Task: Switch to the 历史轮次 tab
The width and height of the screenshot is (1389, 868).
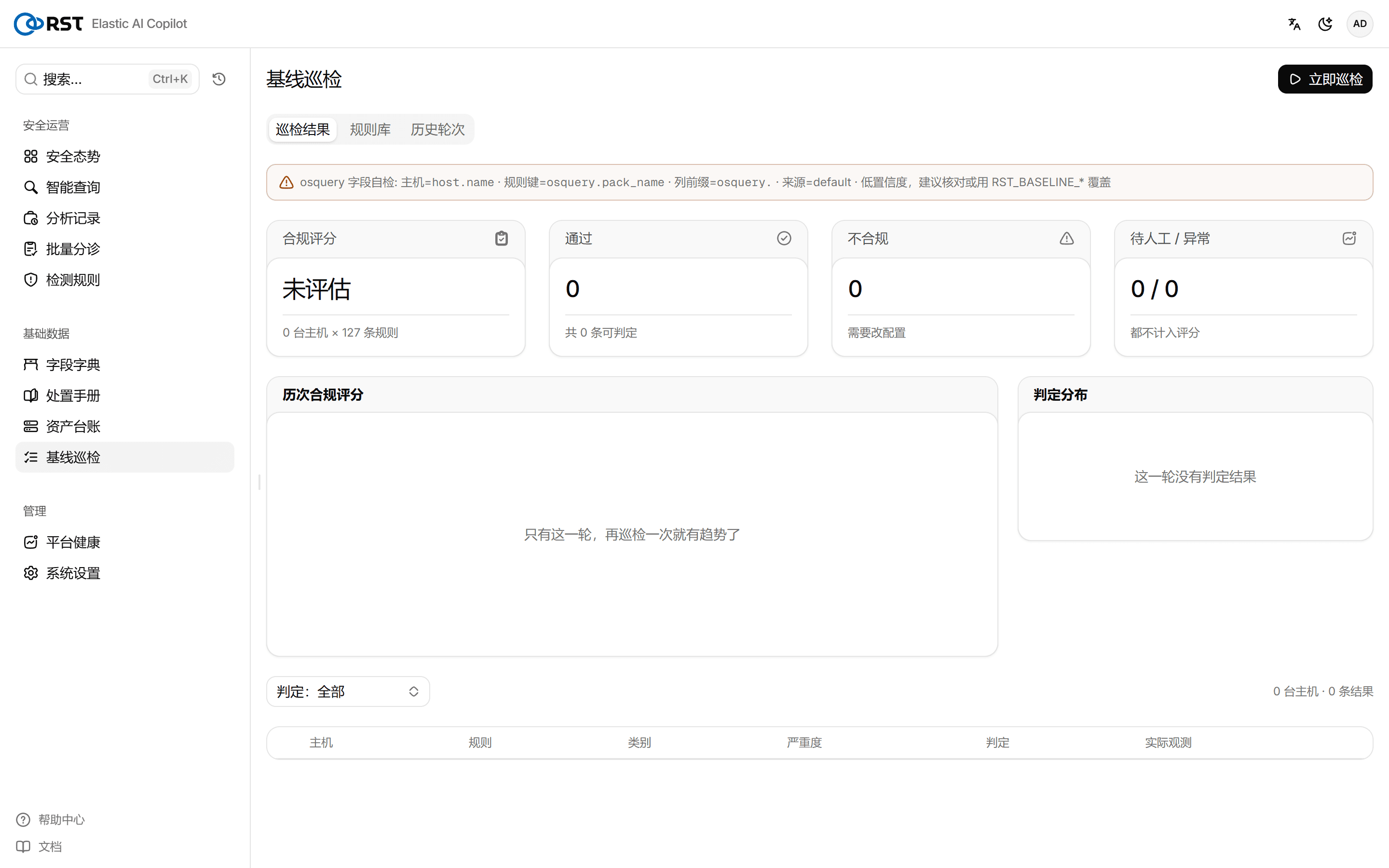Action: pyautogui.click(x=437, y=129)
